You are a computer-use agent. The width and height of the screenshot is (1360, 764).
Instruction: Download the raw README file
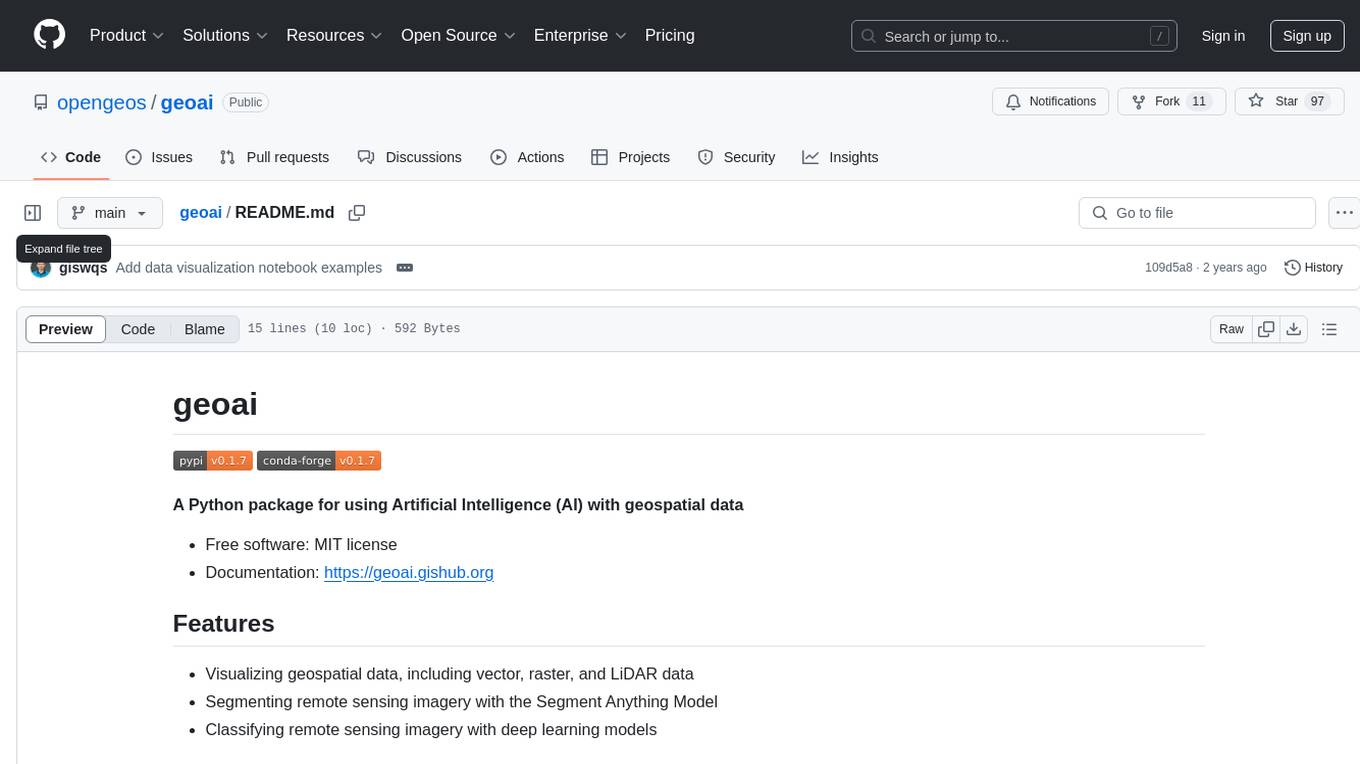(x=1293, y=329)
